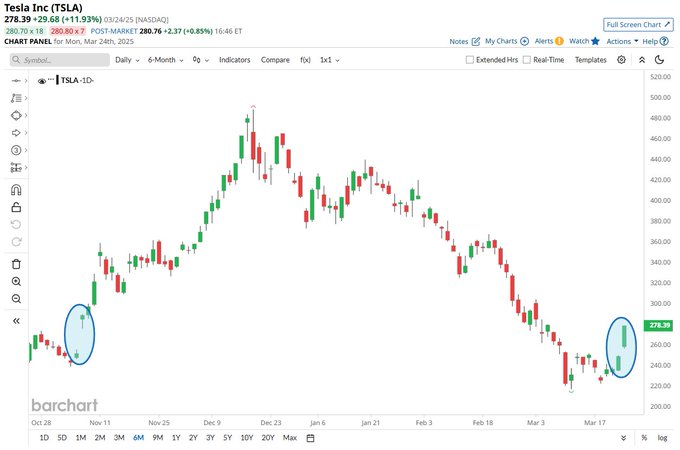Open the Help link
Screen dimensions: 680x450
pos(655,41)
